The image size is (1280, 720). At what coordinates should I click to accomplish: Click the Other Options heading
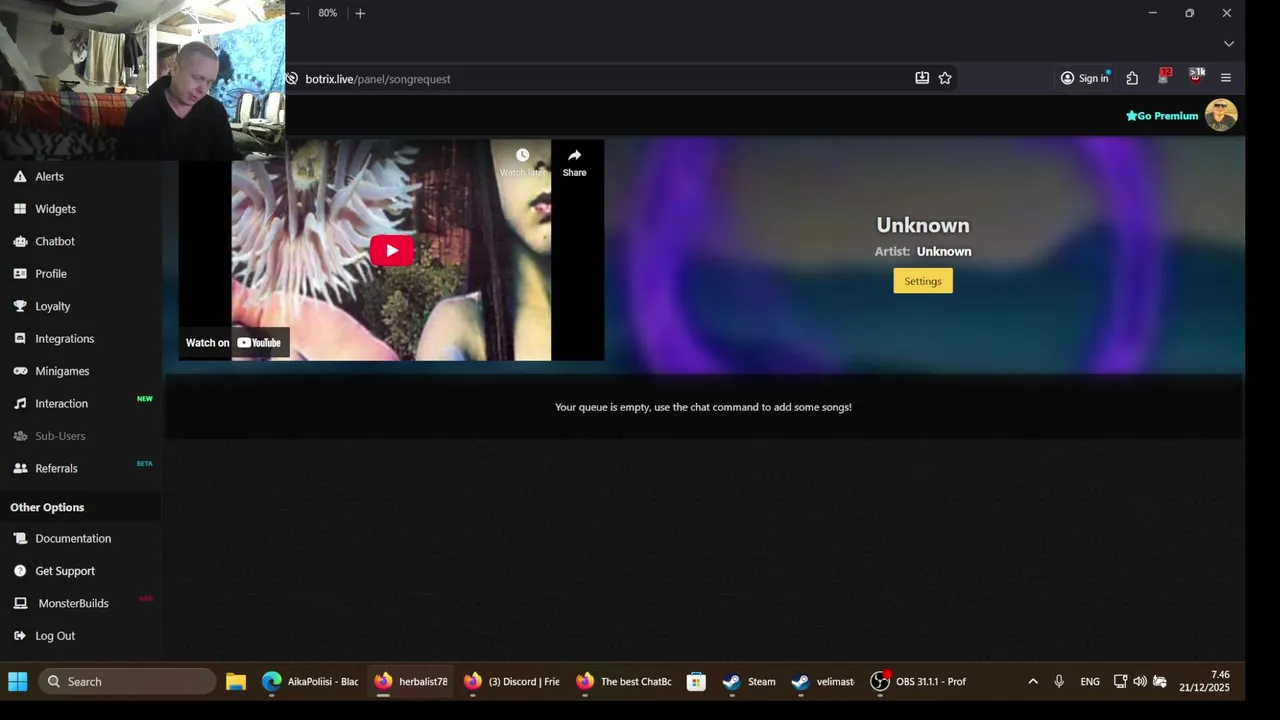[x=47, y=507]
